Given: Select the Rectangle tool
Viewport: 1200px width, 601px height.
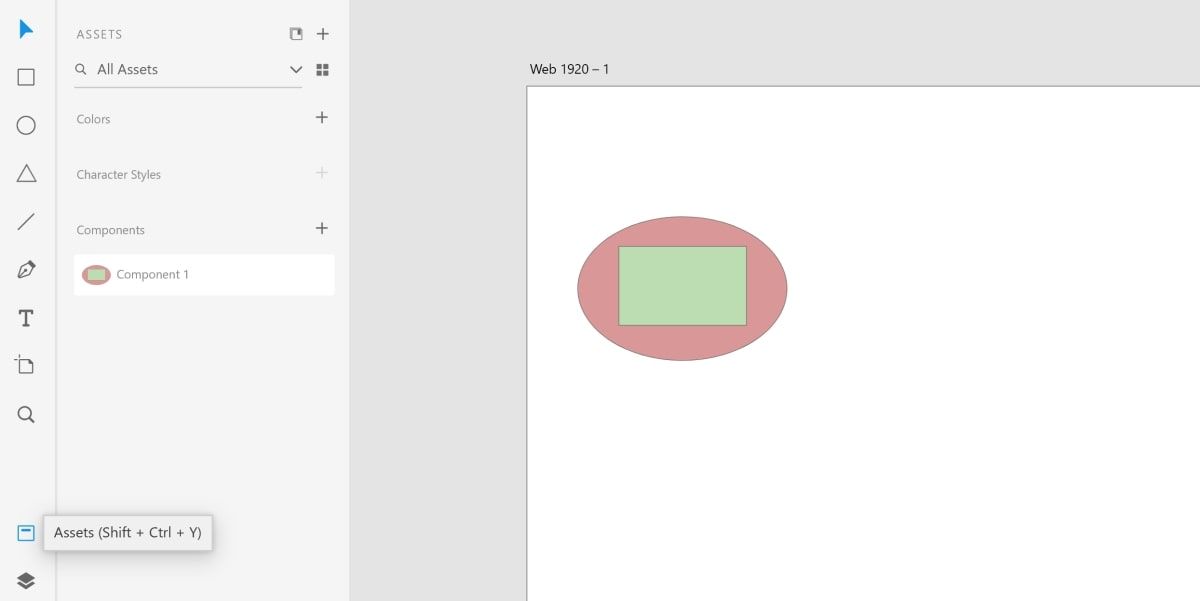Looking at the screenshot, I should coord(26,77).
